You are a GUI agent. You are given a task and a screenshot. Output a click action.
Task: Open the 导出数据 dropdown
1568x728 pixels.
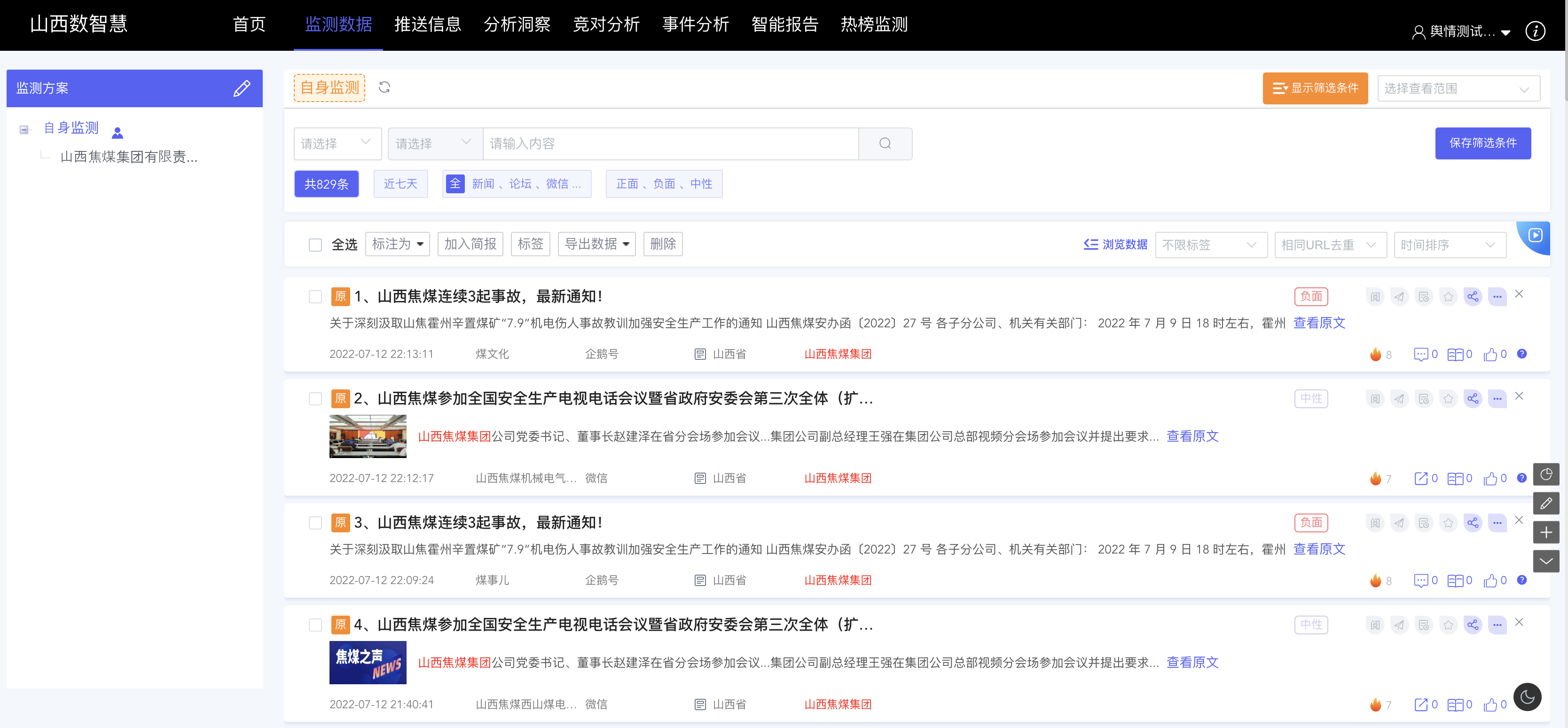click(x=596, y=244)
